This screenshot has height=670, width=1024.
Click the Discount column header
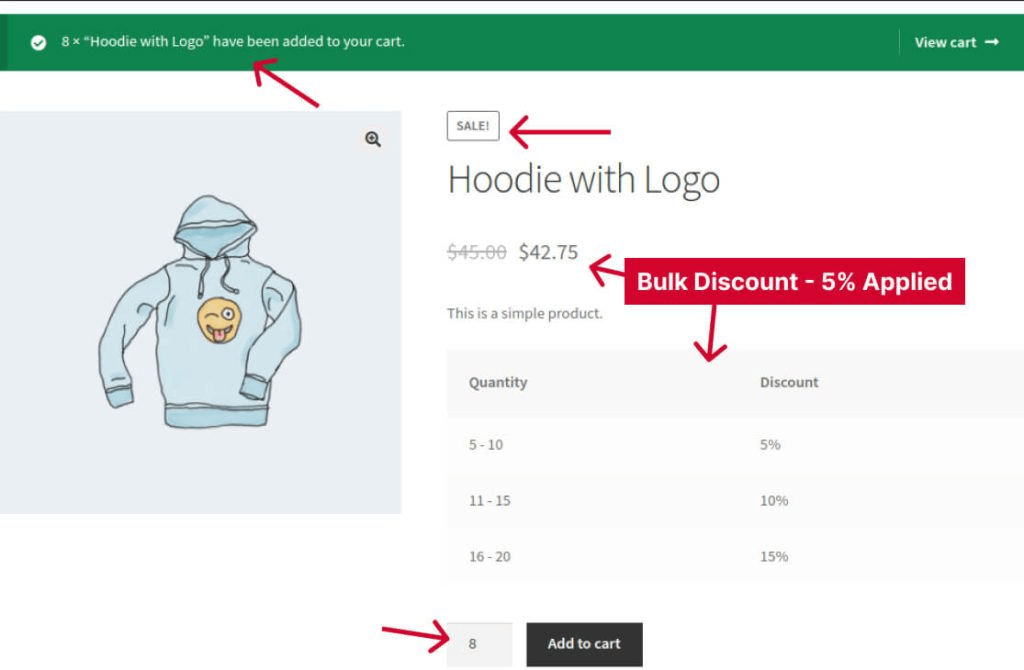click(x=789, y=382)
